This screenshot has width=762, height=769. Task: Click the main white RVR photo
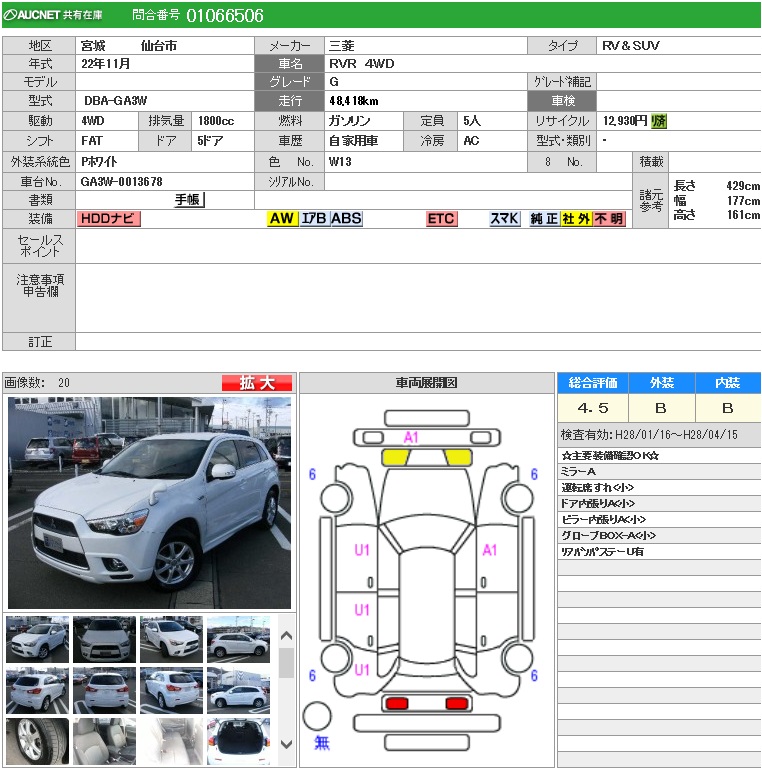[x=149, y=503]
